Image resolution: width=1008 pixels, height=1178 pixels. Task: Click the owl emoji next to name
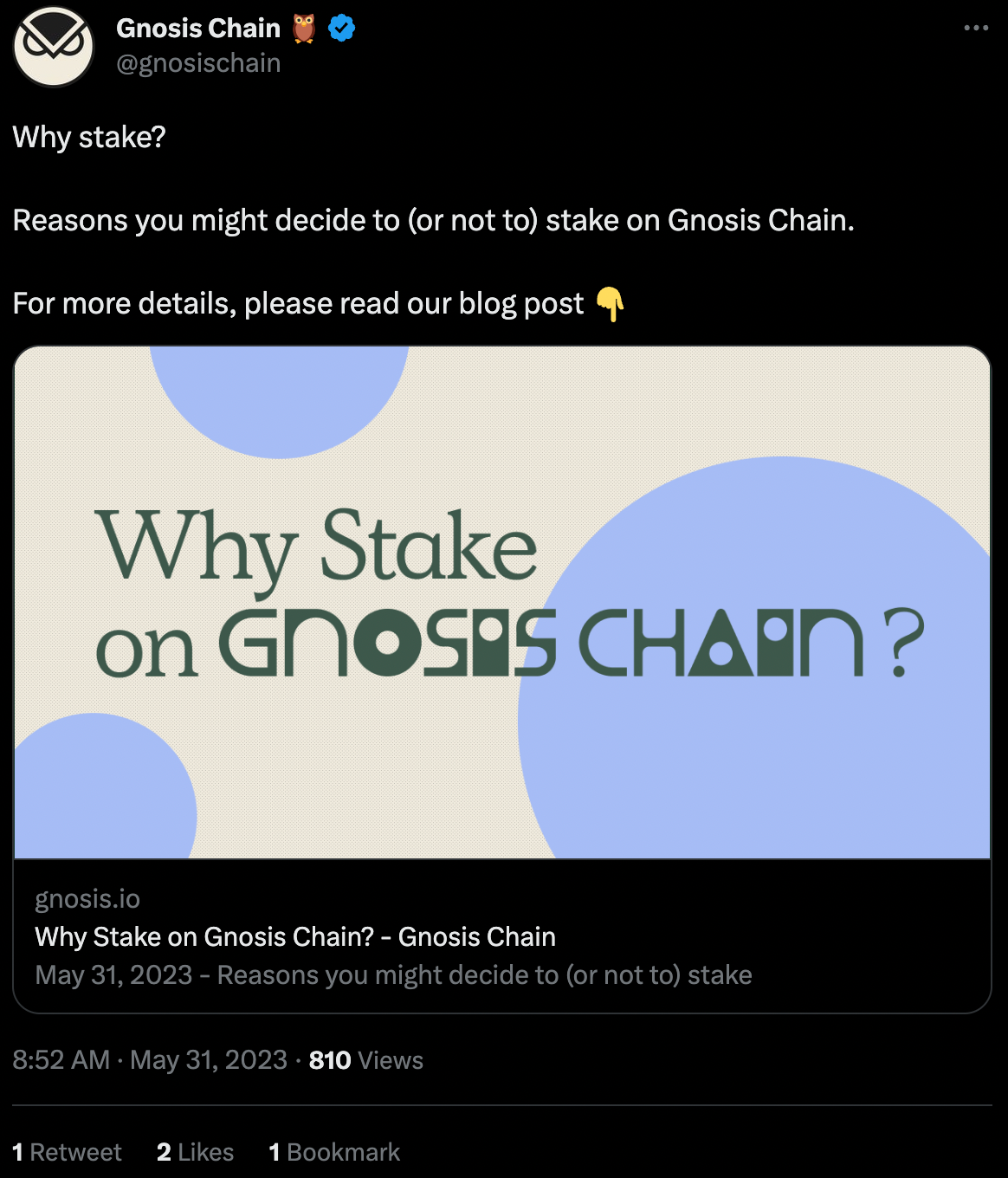(304, 29)
